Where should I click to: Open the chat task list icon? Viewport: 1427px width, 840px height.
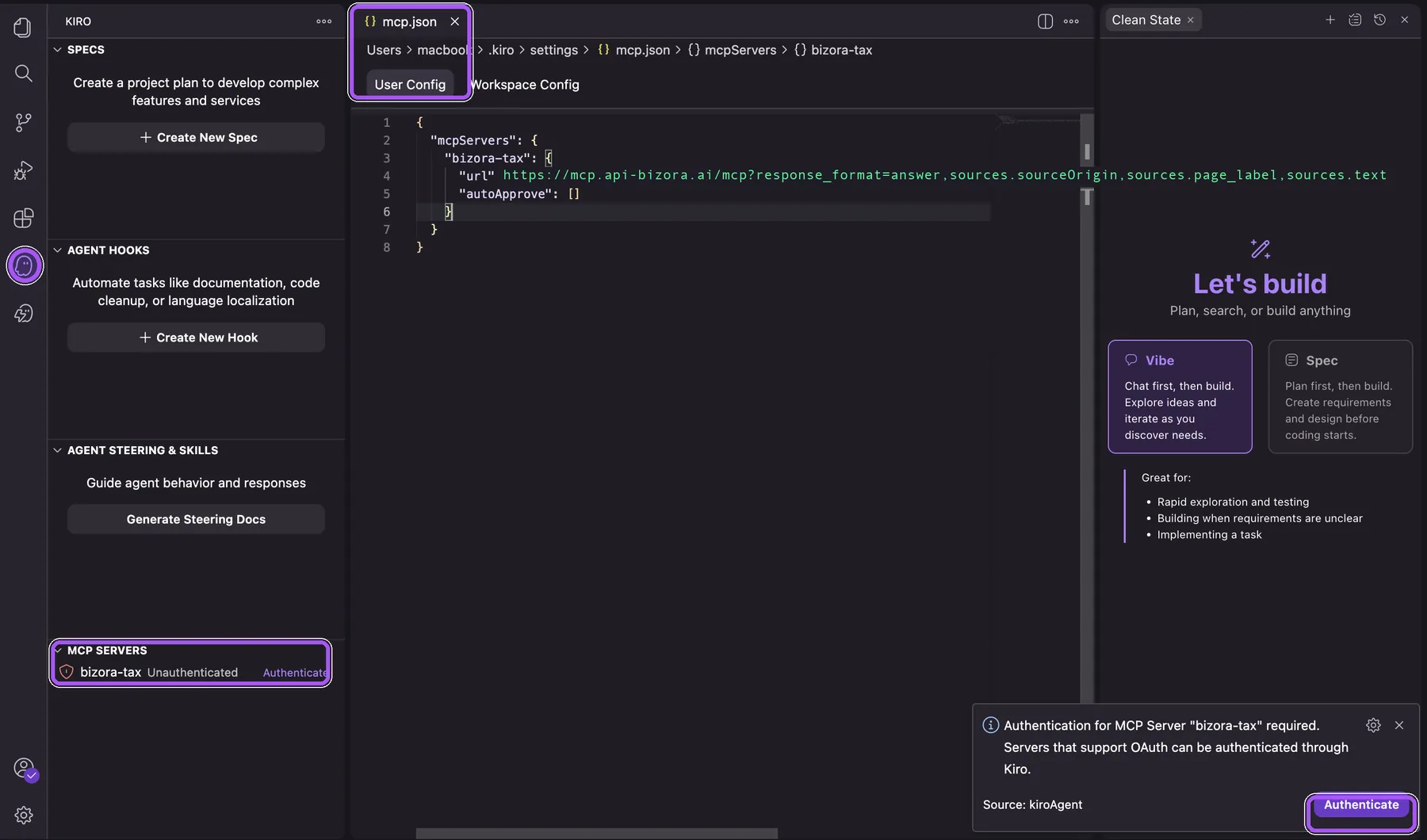point(1355,20)
